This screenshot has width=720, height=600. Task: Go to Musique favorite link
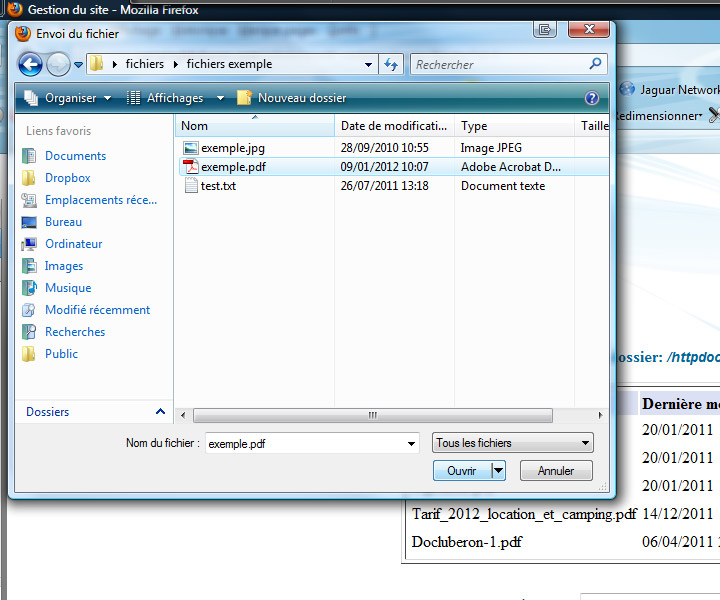[x=68, y=288]
